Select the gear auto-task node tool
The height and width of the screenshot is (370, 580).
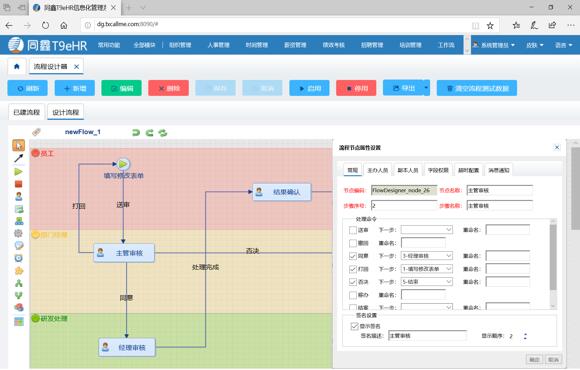point(18,233)
